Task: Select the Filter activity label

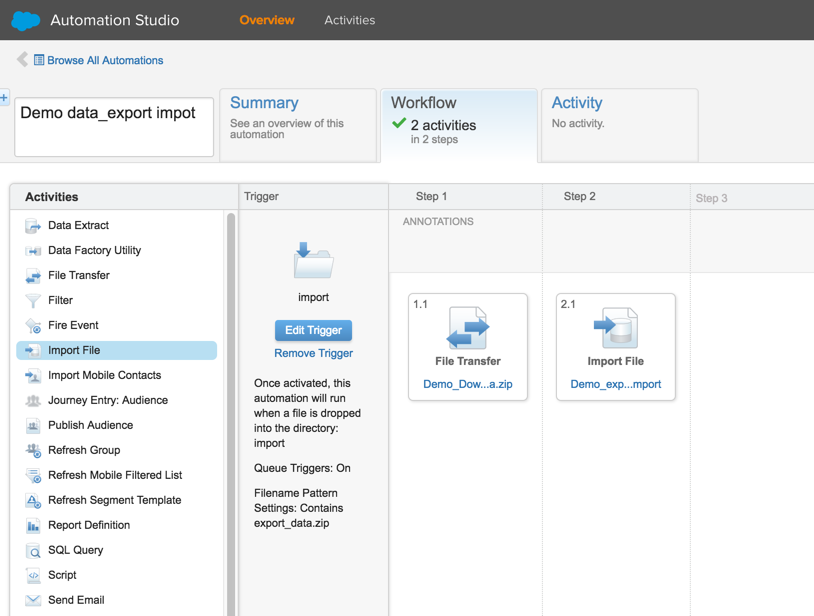Action: [60, 300]
